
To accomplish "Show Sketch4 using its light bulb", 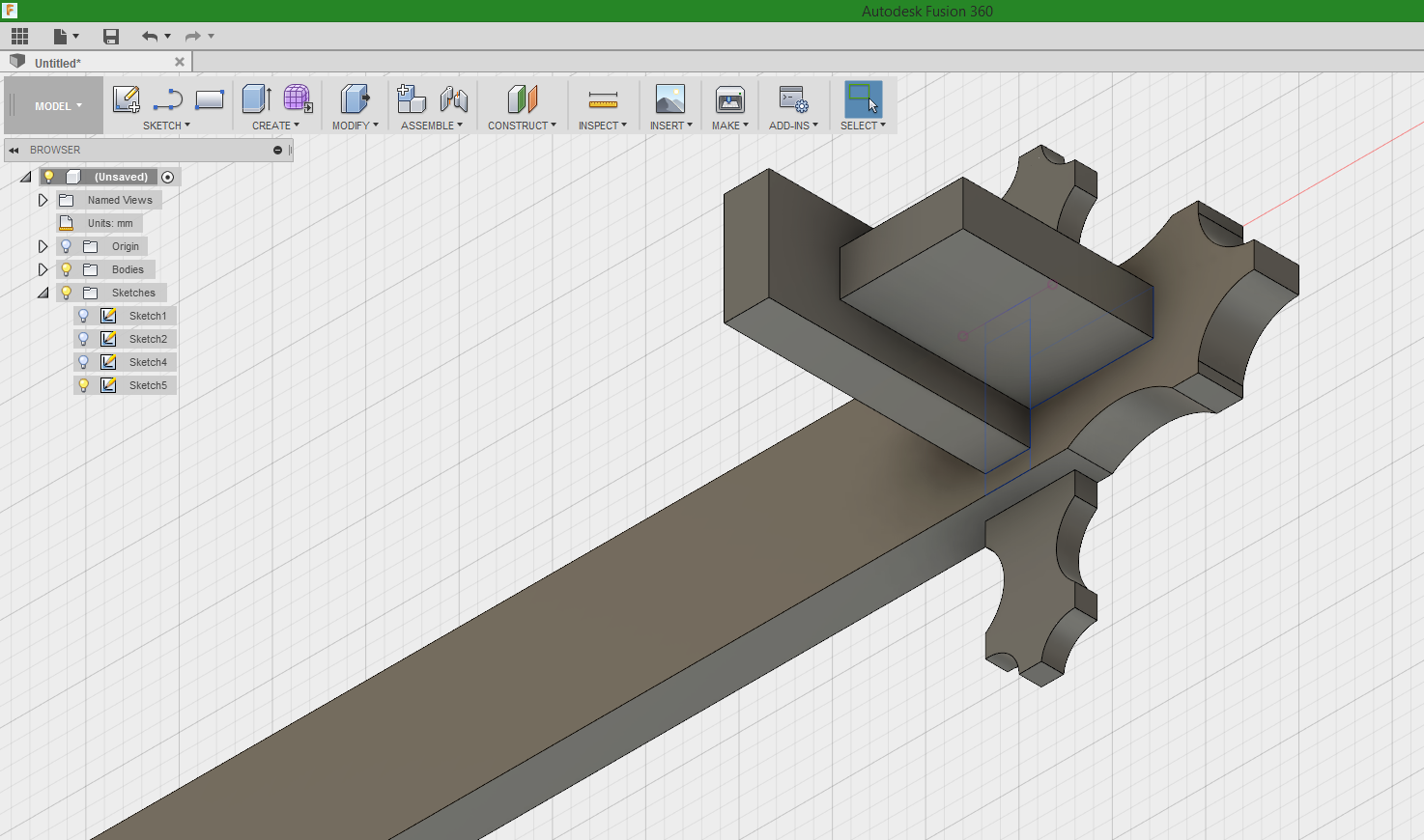I will (83, 362).
